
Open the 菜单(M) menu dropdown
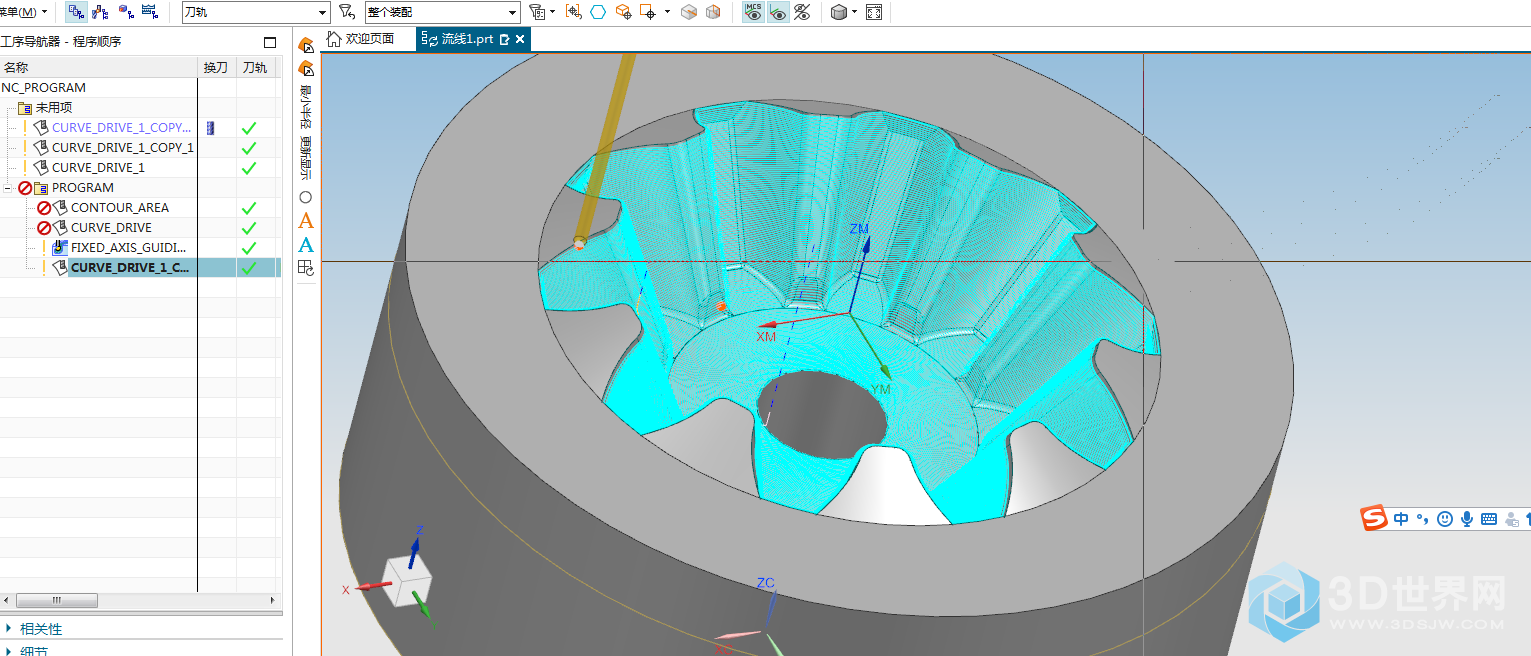point(24,12)
